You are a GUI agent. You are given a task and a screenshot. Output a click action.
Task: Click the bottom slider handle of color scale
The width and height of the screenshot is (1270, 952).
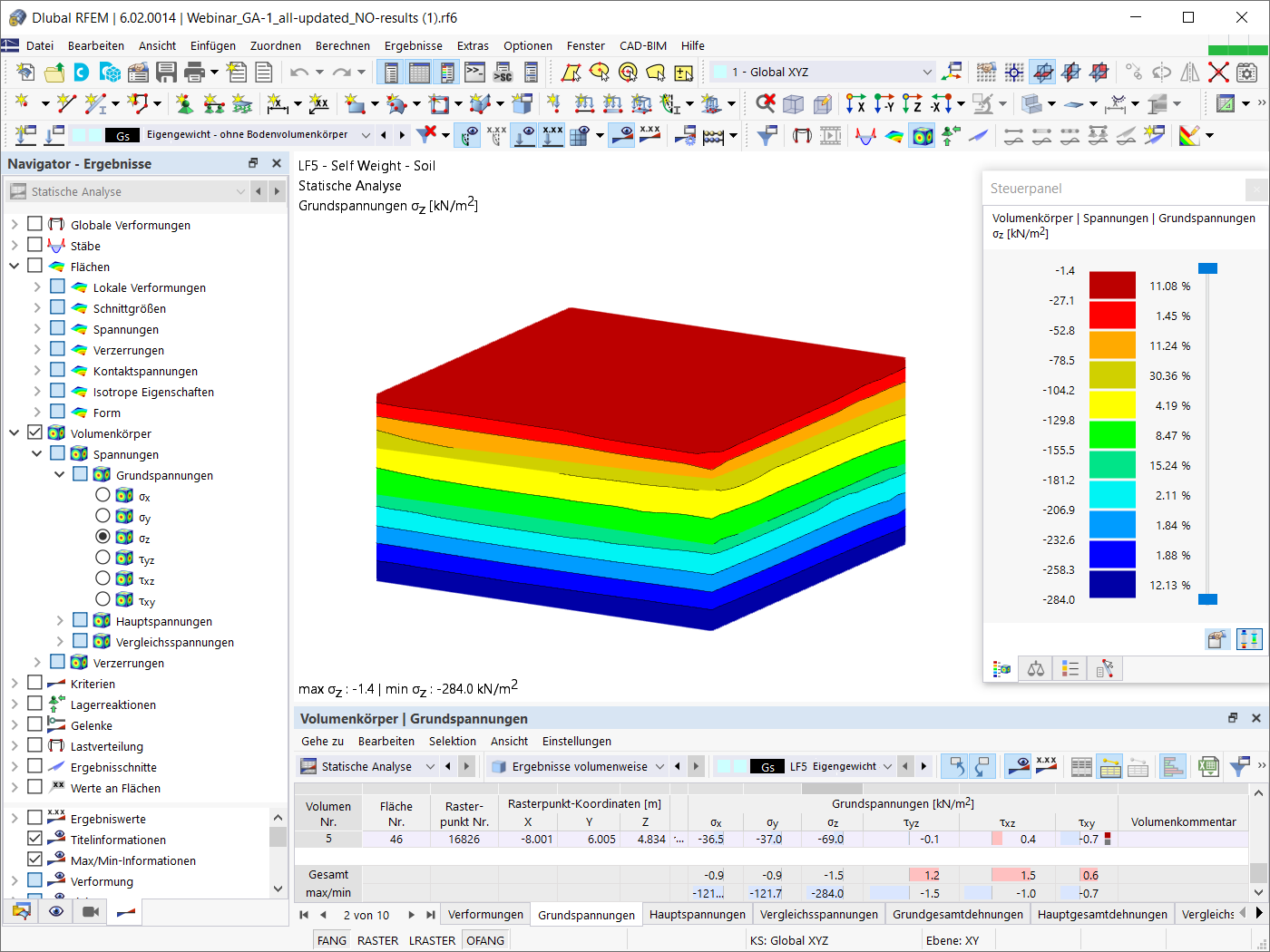pyautogui.click(x=1207, y=599)
